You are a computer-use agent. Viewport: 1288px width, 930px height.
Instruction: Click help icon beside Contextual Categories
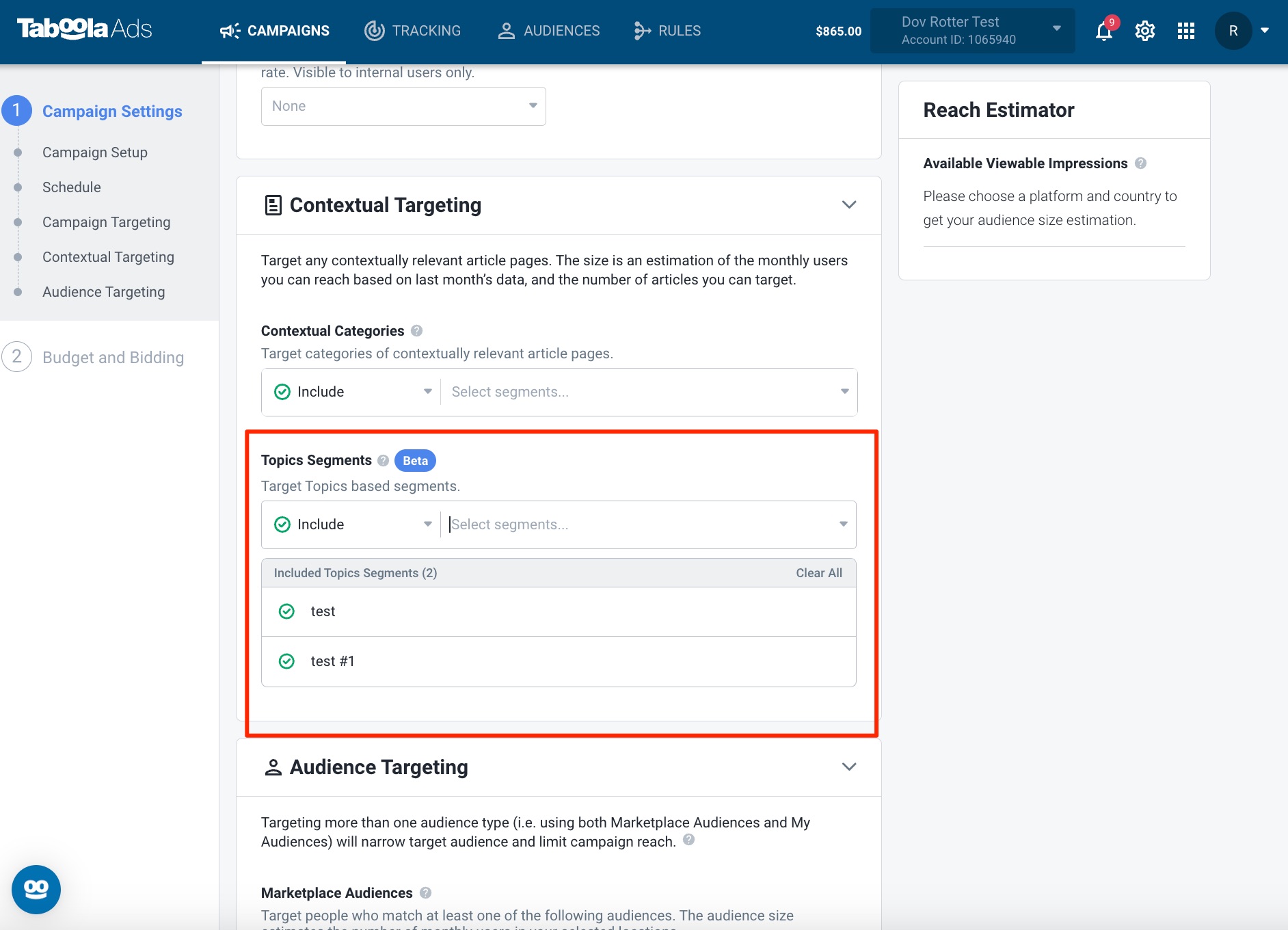coord(416,331)
